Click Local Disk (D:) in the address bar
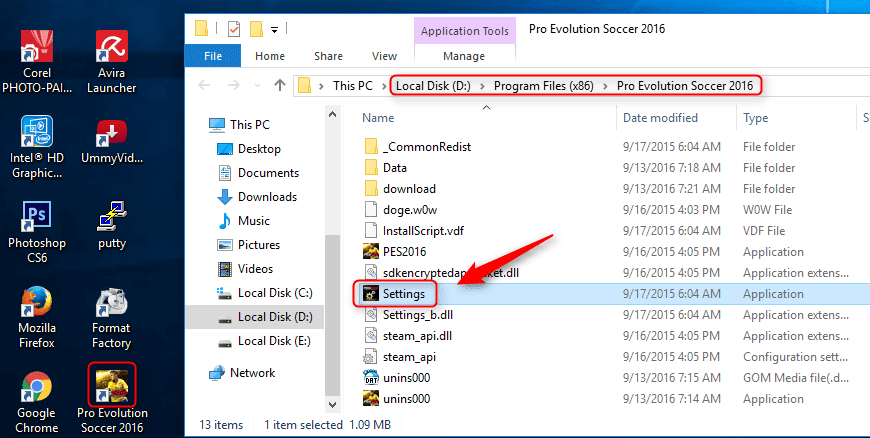The width and height of the screenshot is (870, 438). (433, 86)
